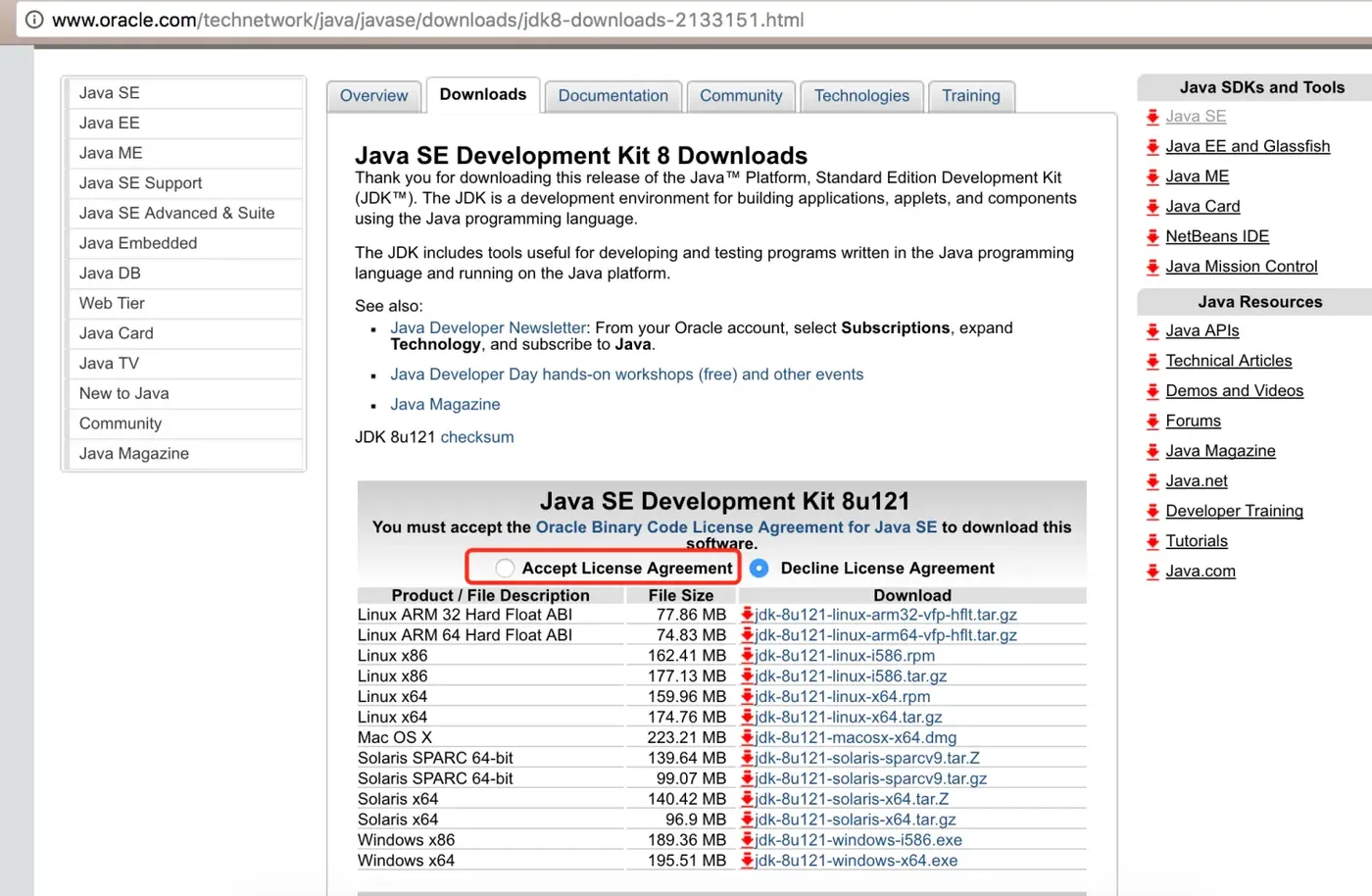The height and width of the screenshot is (896, 1372).
Task: Click the Product / File Description column header
Action: tap(490, 596)
